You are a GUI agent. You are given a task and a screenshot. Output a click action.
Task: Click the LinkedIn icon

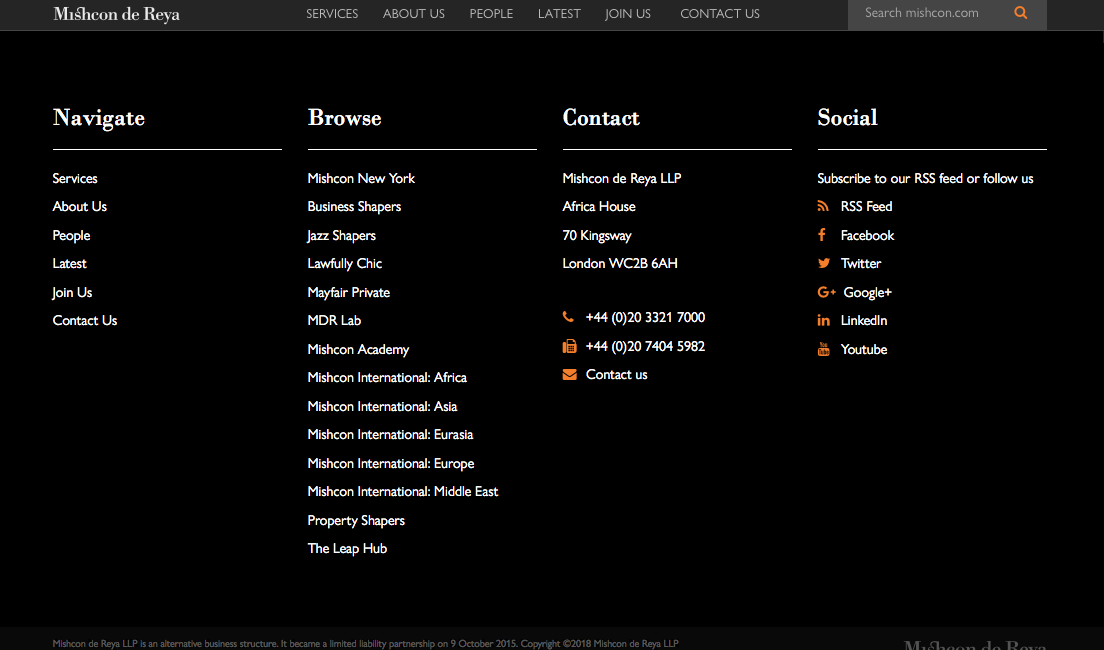(x=823, y=321)
